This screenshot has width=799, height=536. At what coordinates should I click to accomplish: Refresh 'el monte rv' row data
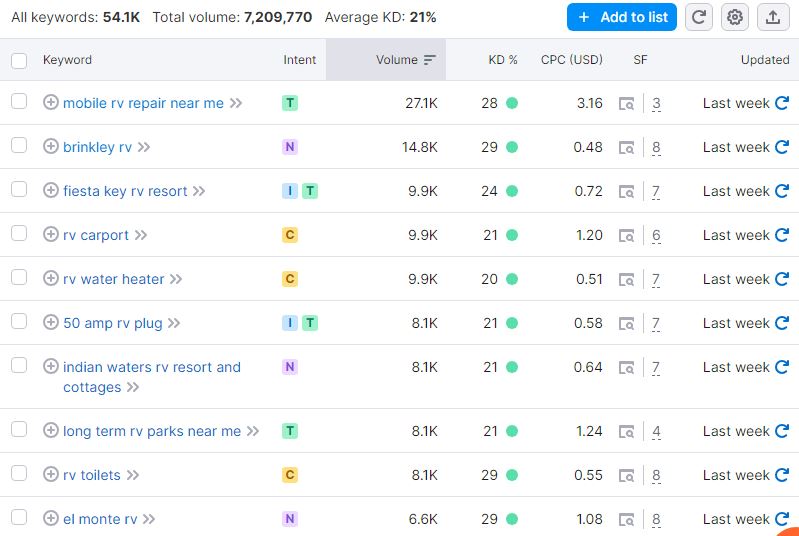pos(782,519)
